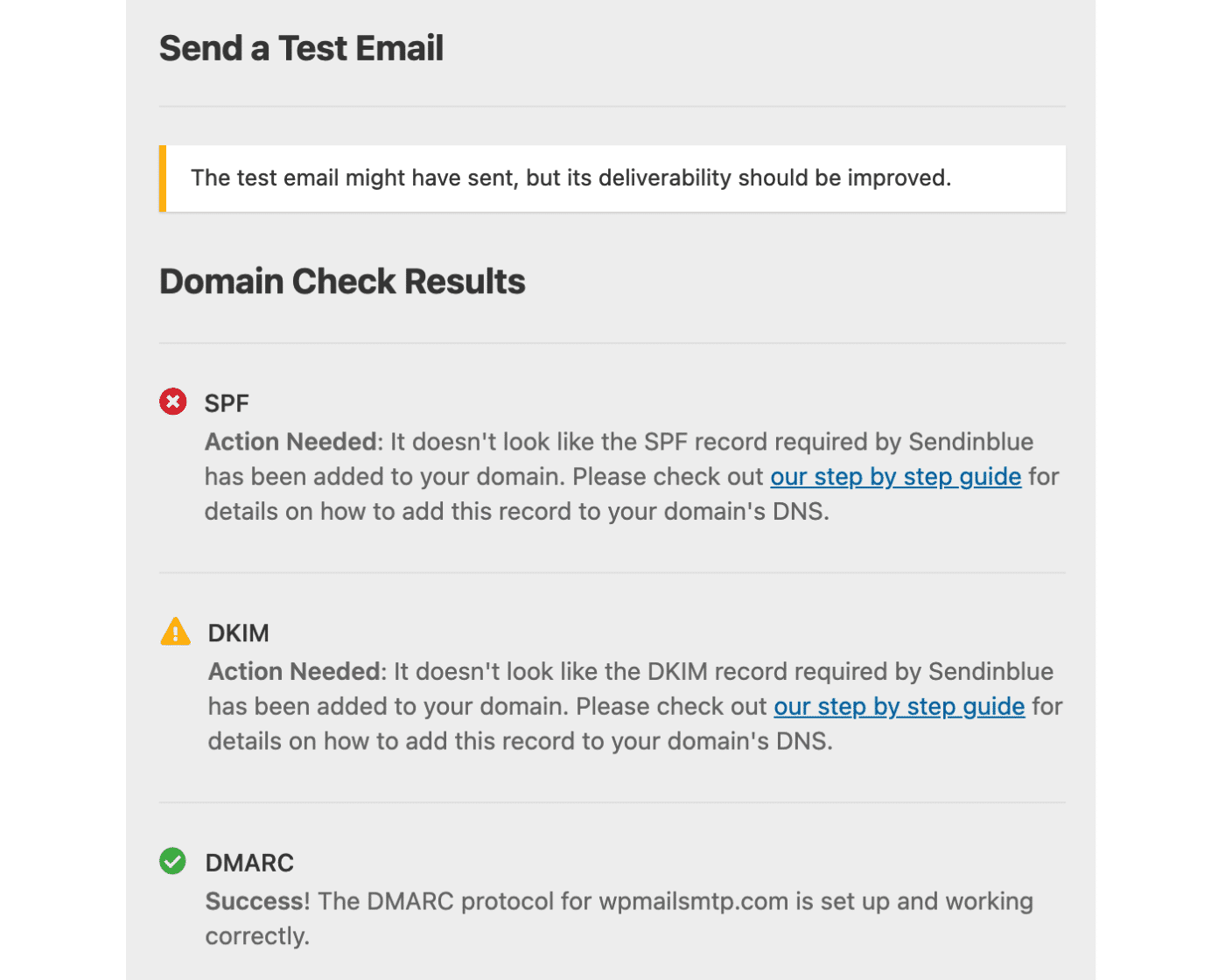Image resolution: width=1225 pixels, height=980 pixels.
Task: Click the Domain Check Results heading
Action: coord(342,282)
